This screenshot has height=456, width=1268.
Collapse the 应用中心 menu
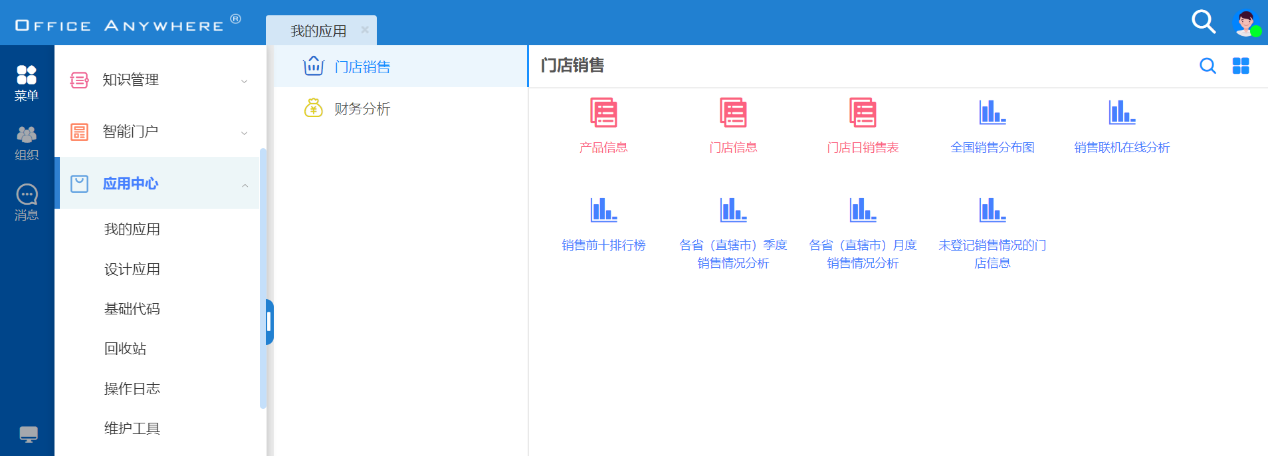coord(160,184)
